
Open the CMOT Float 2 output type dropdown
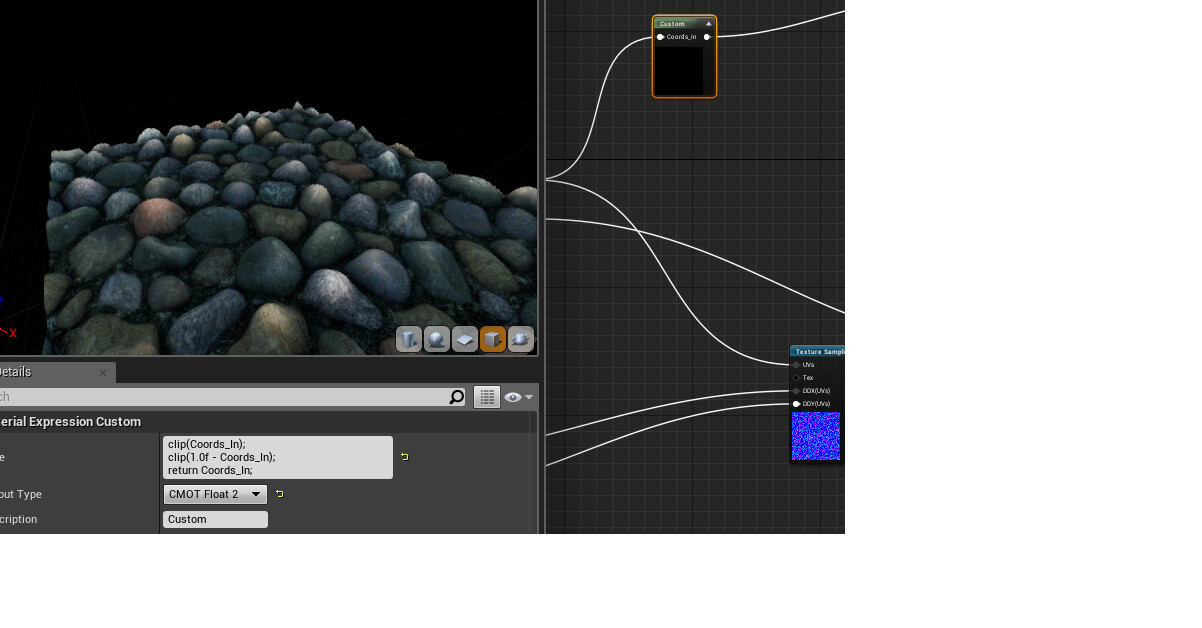(215, 494)
